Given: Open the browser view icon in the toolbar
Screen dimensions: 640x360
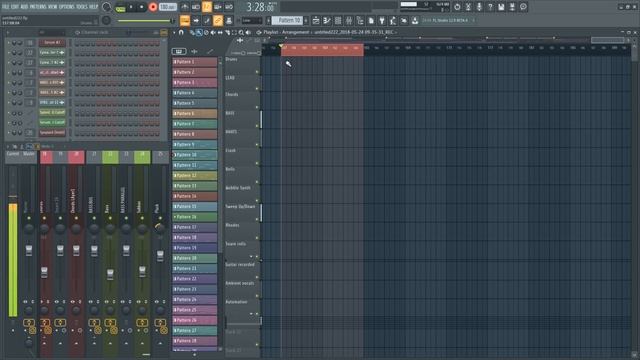Looking at the screenshot, I should tap(360, 20).
